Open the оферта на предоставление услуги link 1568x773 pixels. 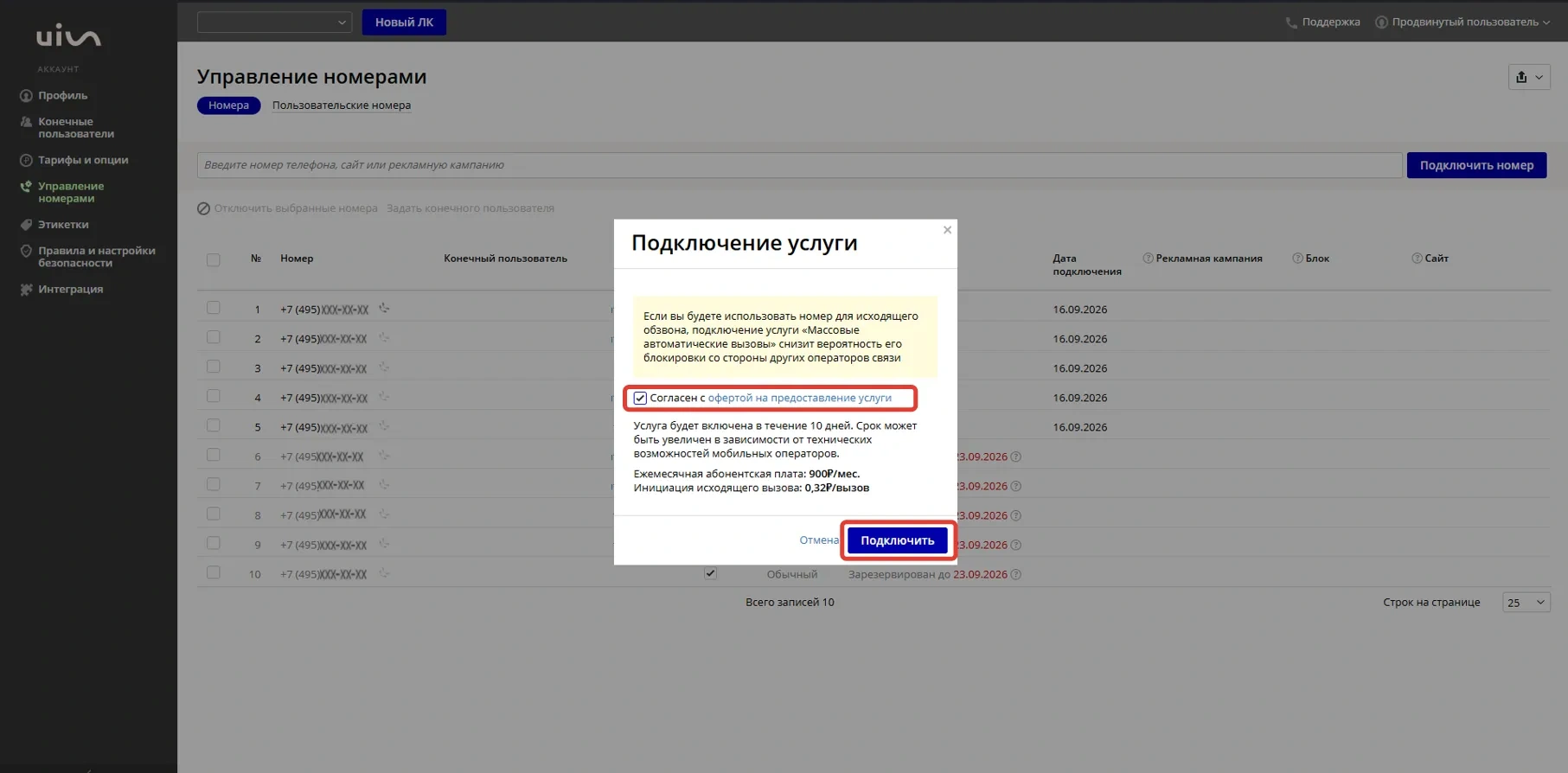tap(800, 398)
